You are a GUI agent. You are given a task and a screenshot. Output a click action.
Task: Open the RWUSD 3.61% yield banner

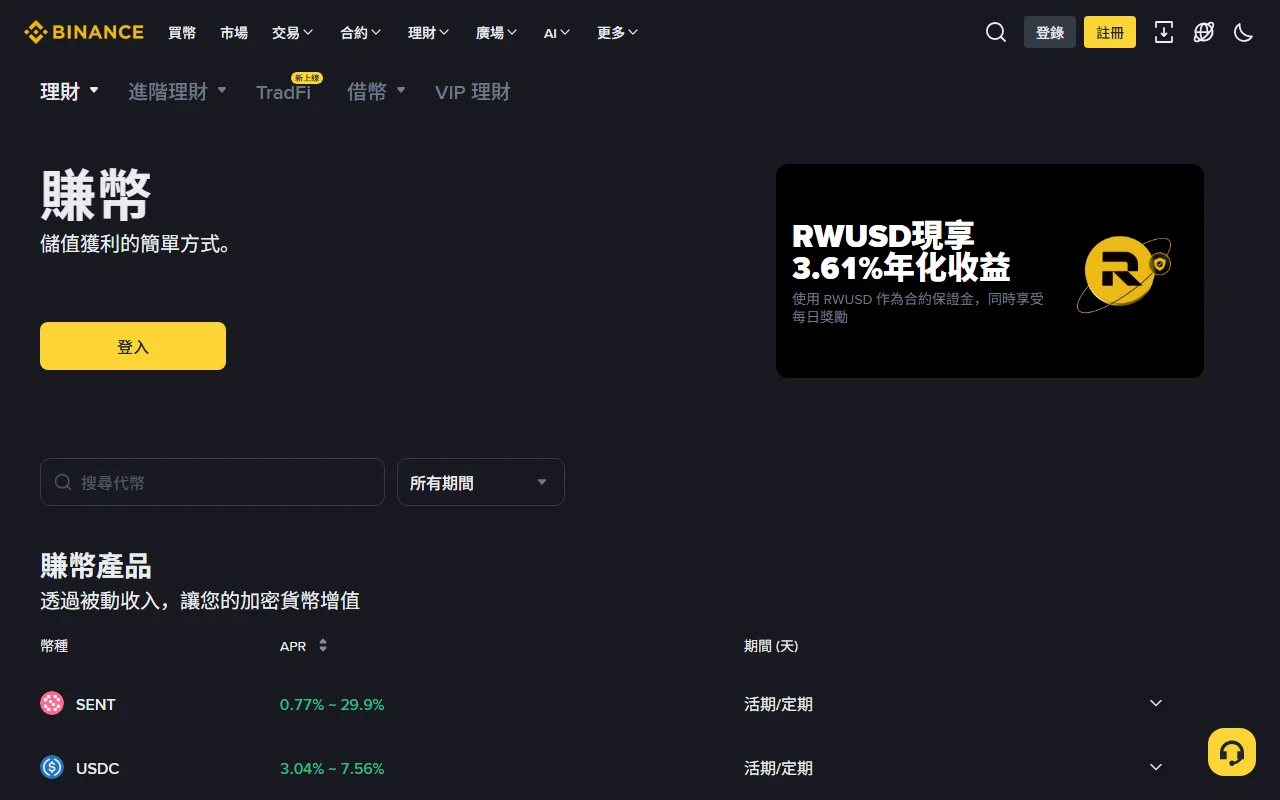click(990, 271)
